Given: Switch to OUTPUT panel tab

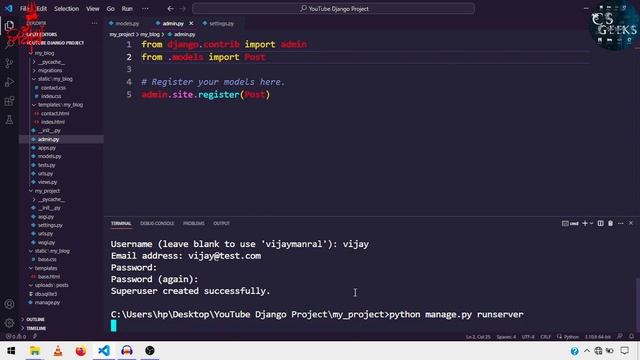Looking at the screenshot, I should pyautogui.click(x=222, y=223).
